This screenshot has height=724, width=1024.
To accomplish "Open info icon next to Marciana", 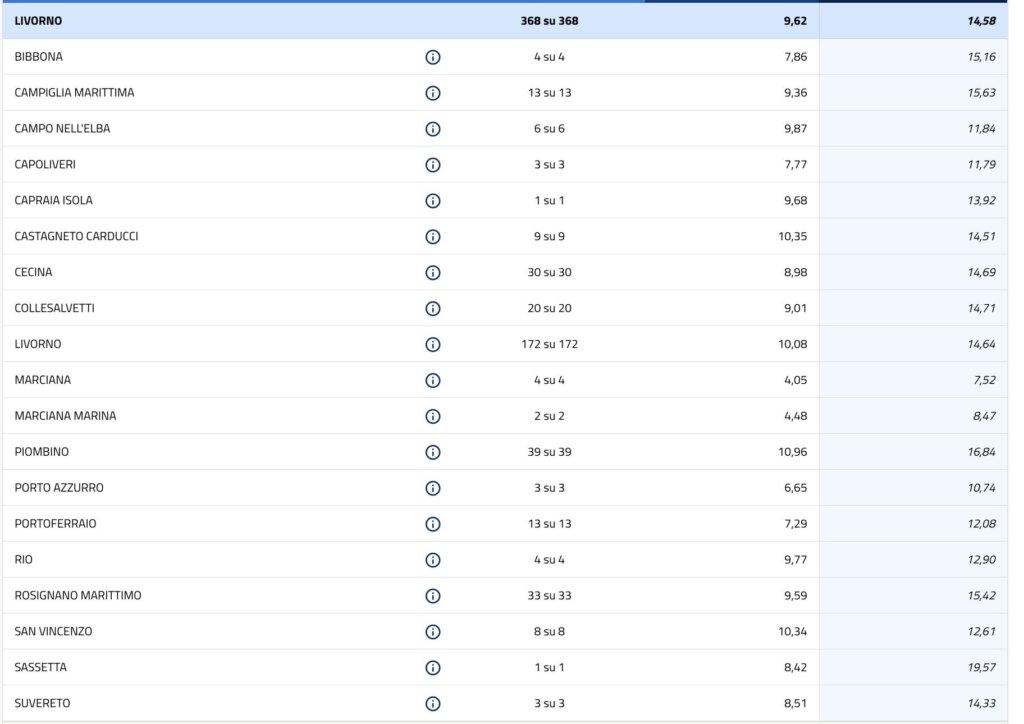I will pyautogui.click(x=433, y=381).
